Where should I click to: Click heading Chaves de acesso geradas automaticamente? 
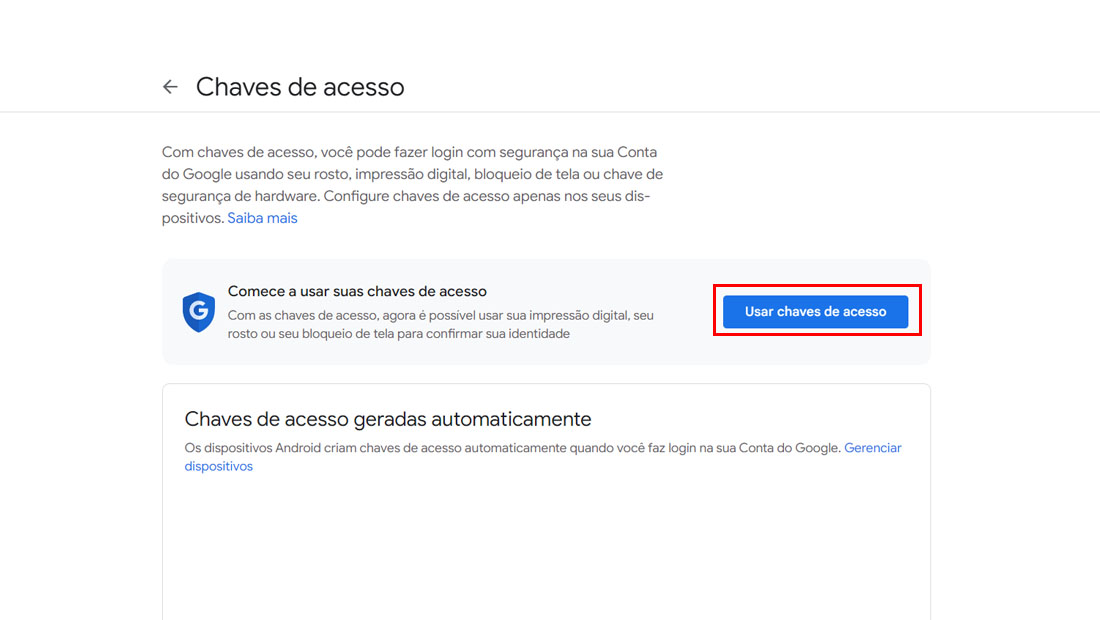tap(388, 419)
